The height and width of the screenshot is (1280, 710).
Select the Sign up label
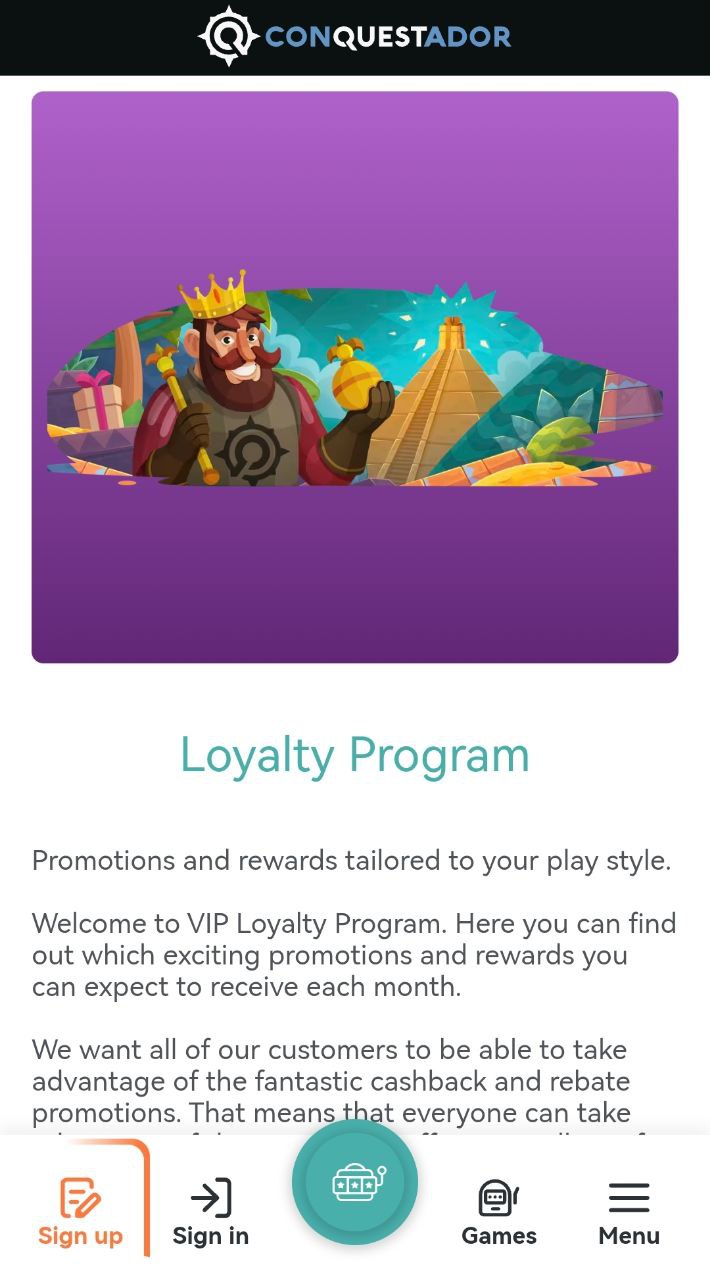(80, 1236)
